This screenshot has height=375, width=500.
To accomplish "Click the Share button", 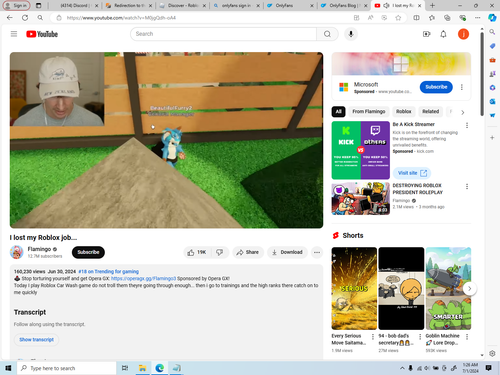I will coord(248,252).
